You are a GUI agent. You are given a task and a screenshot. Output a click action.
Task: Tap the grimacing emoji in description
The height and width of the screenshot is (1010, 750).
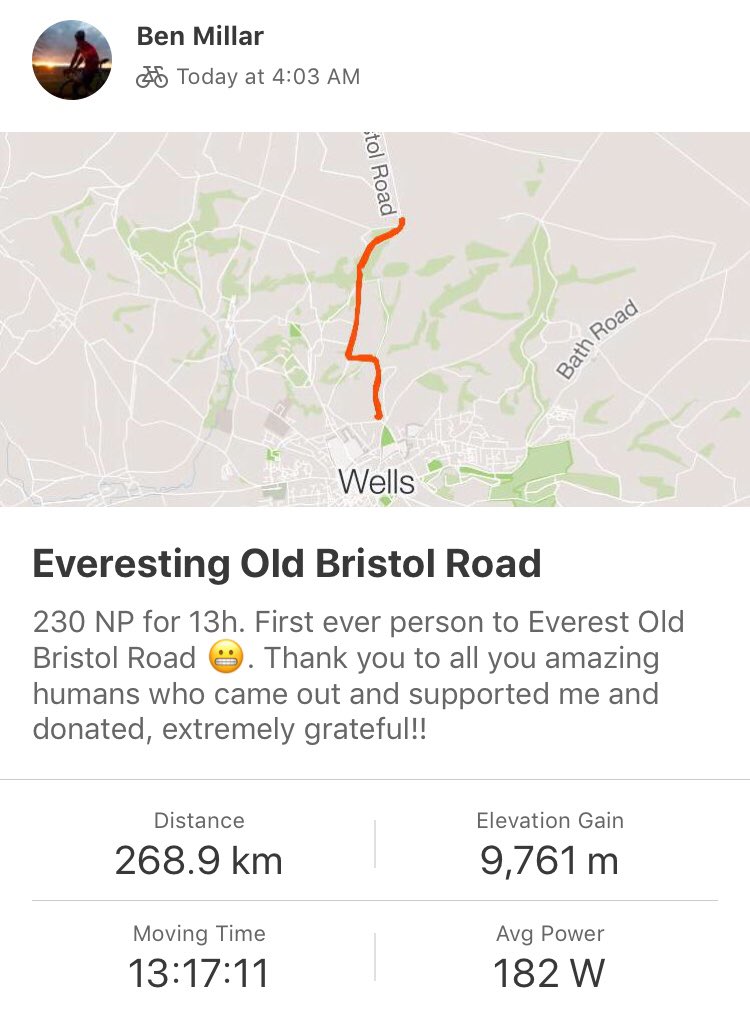[x=226, y=658]
